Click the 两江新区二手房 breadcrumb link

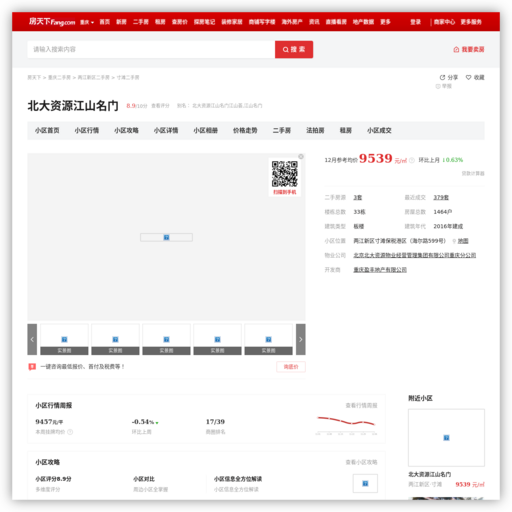[94, 77]
